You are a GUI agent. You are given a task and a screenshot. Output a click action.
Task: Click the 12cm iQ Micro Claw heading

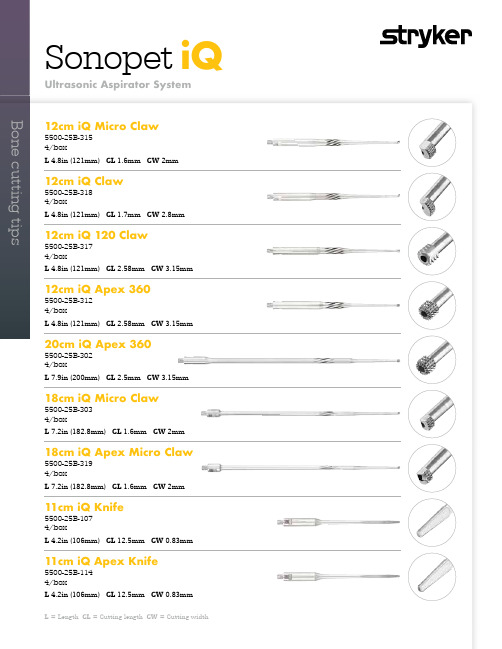click(x=102, y=126)
